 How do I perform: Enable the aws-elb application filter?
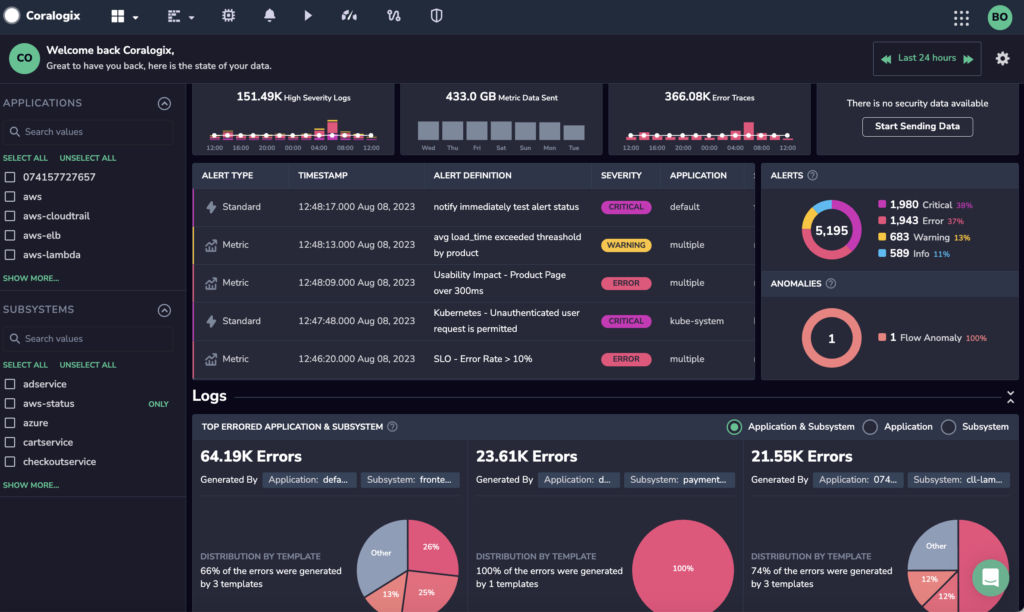[x=10, y=235]
